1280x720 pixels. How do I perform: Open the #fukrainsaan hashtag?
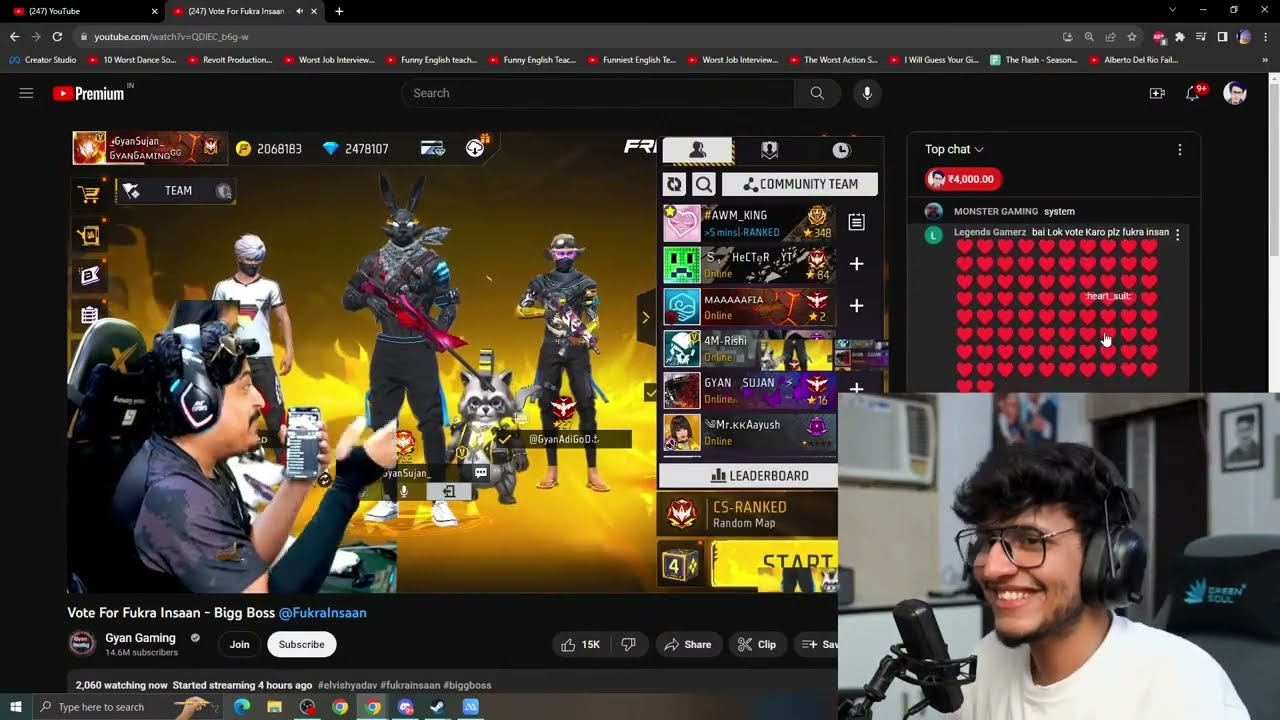[x=409, y=685]
